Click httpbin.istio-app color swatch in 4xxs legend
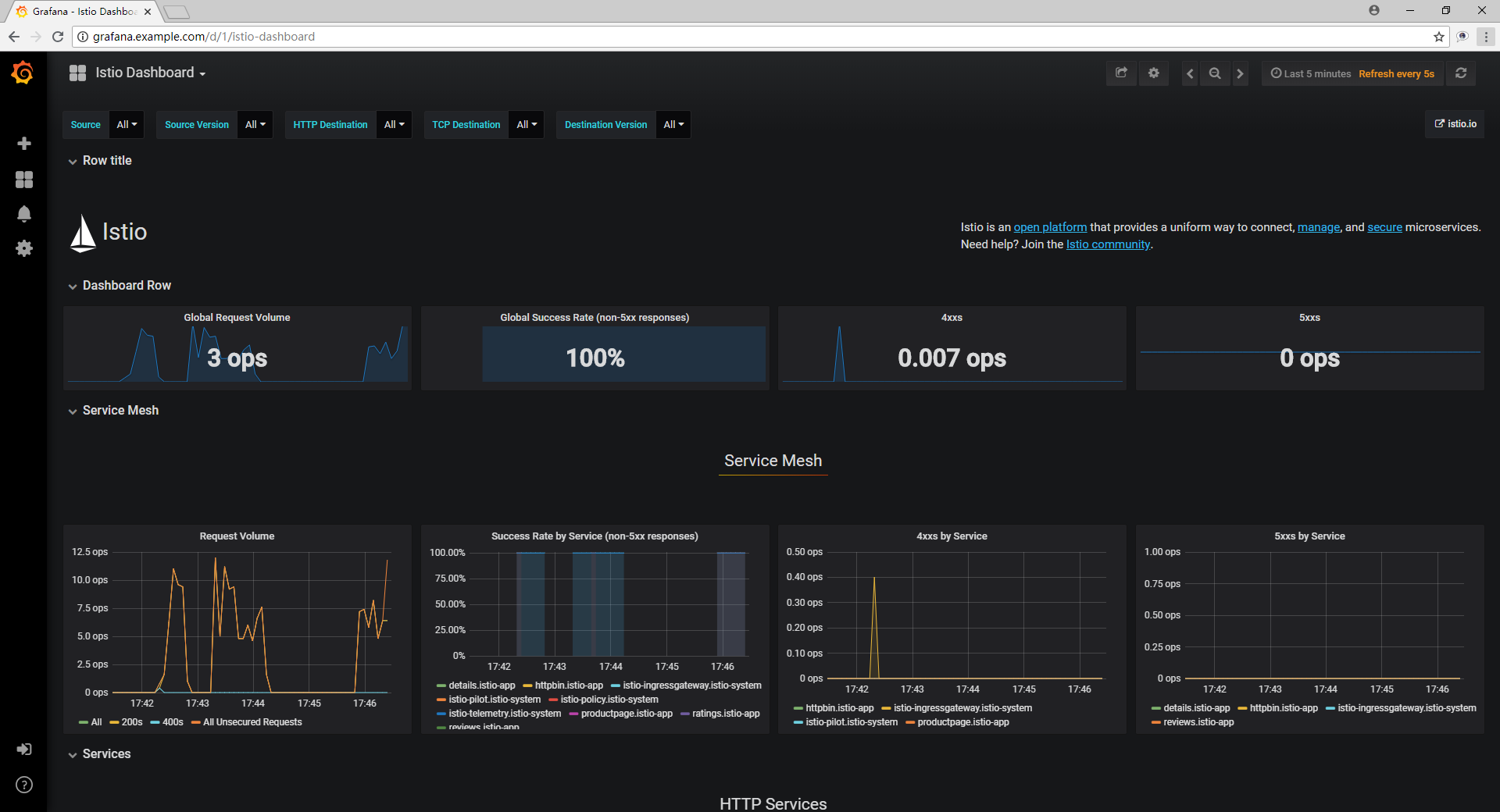 click(798, 709)
